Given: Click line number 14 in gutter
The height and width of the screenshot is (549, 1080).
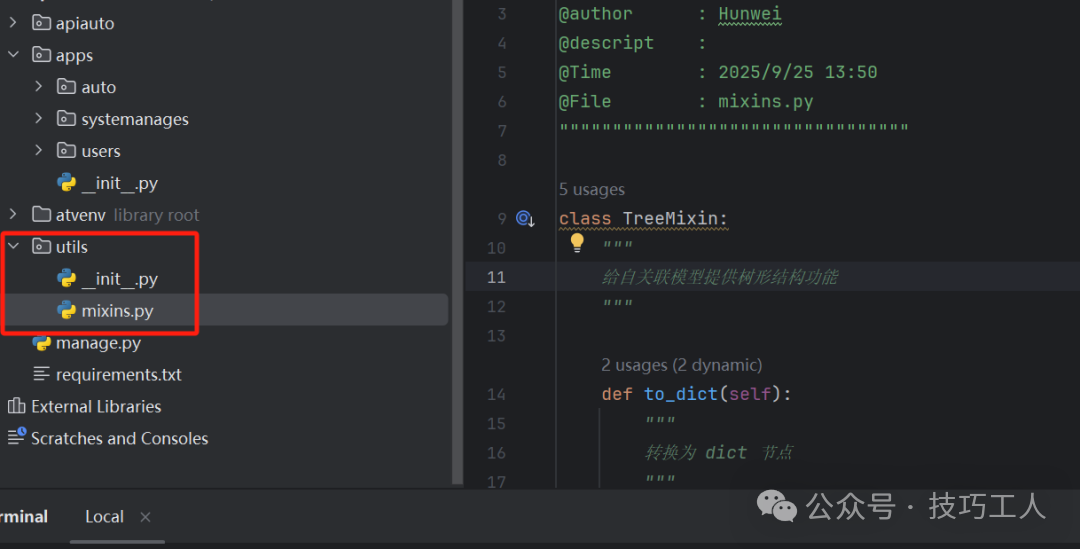Looking at the screenshot, I should click(496, 394).
